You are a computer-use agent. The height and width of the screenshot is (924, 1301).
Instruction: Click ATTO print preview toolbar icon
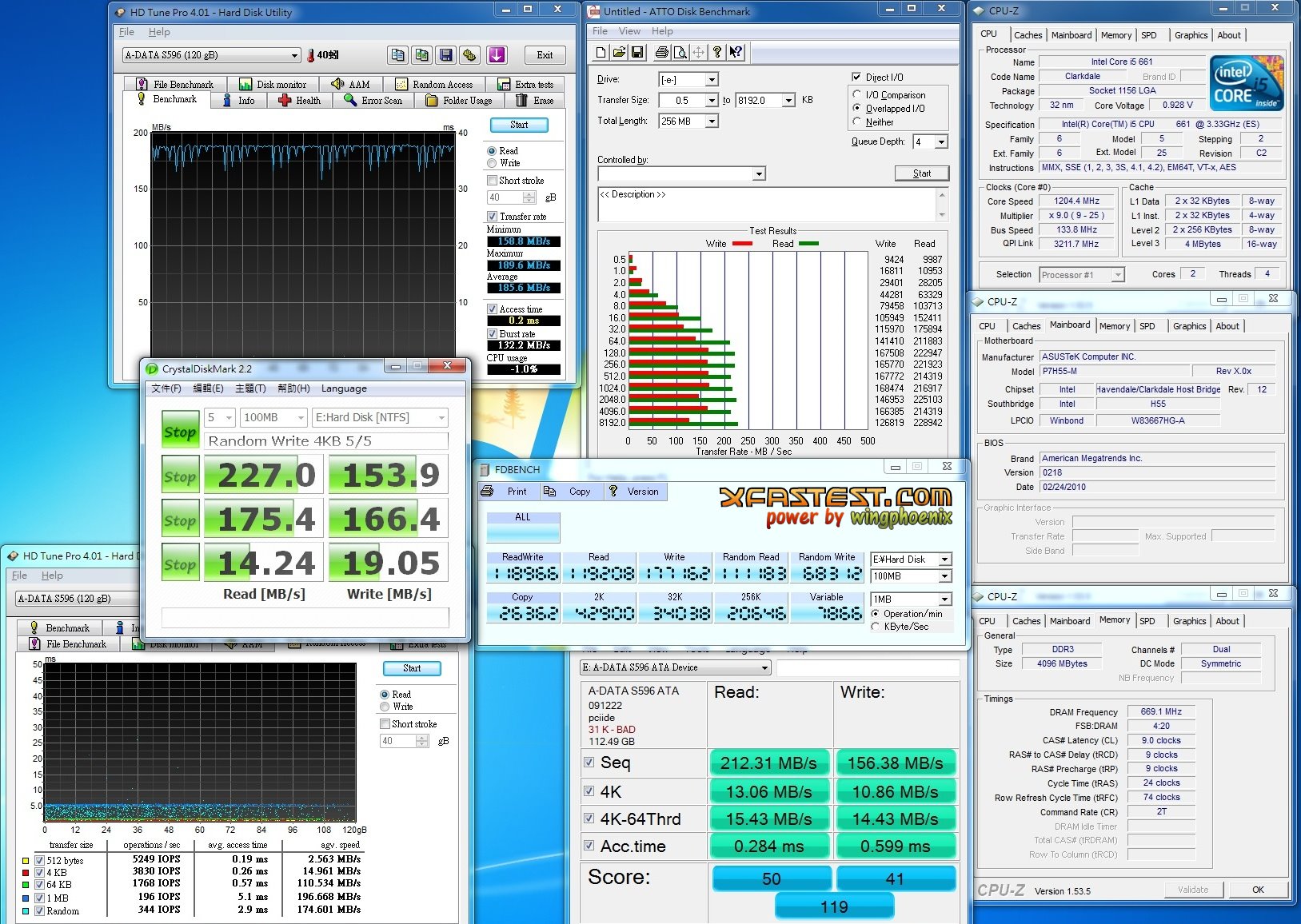[x=680, y=53]
